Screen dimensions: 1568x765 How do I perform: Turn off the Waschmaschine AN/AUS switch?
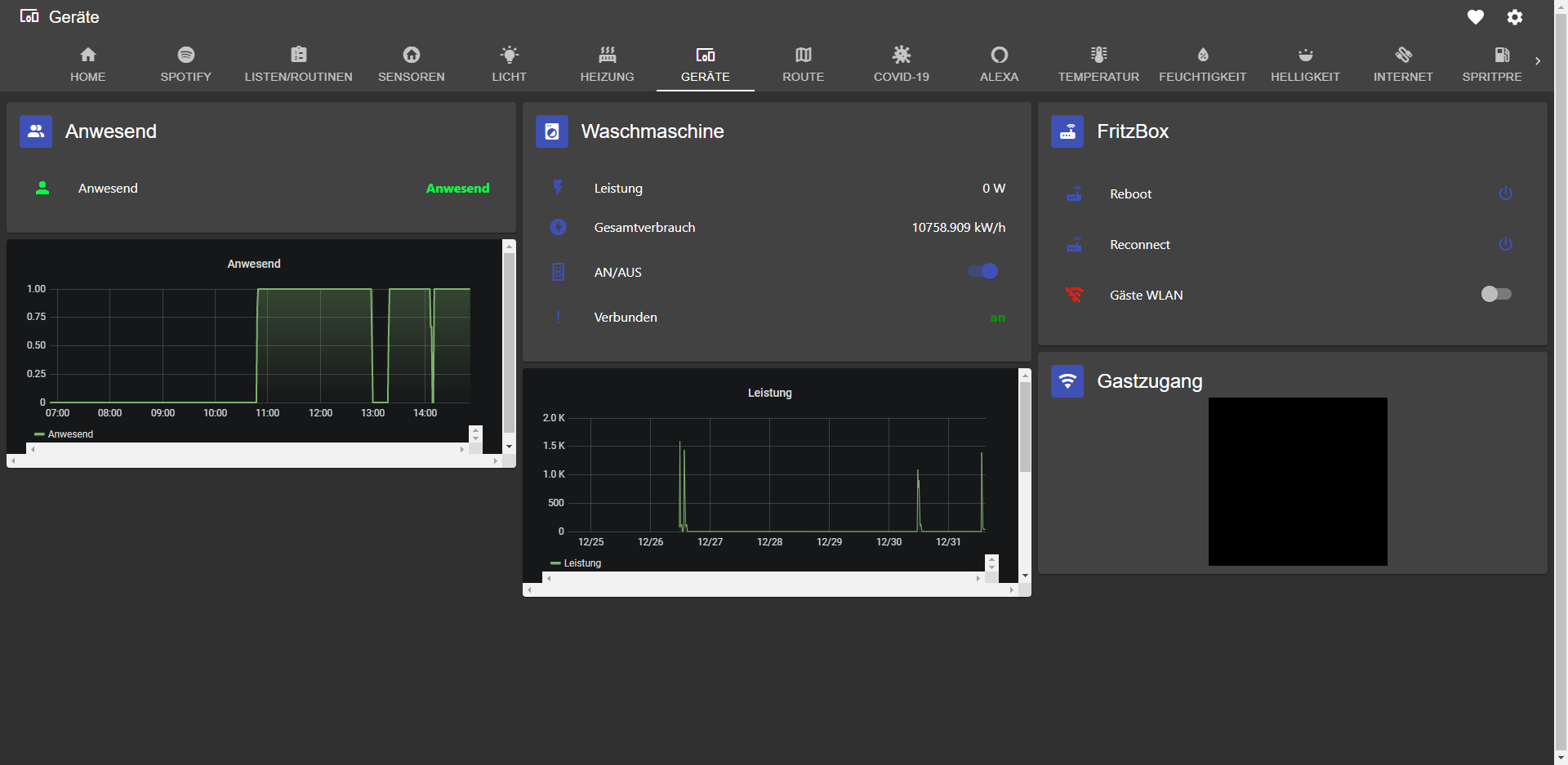coord(983,271)
